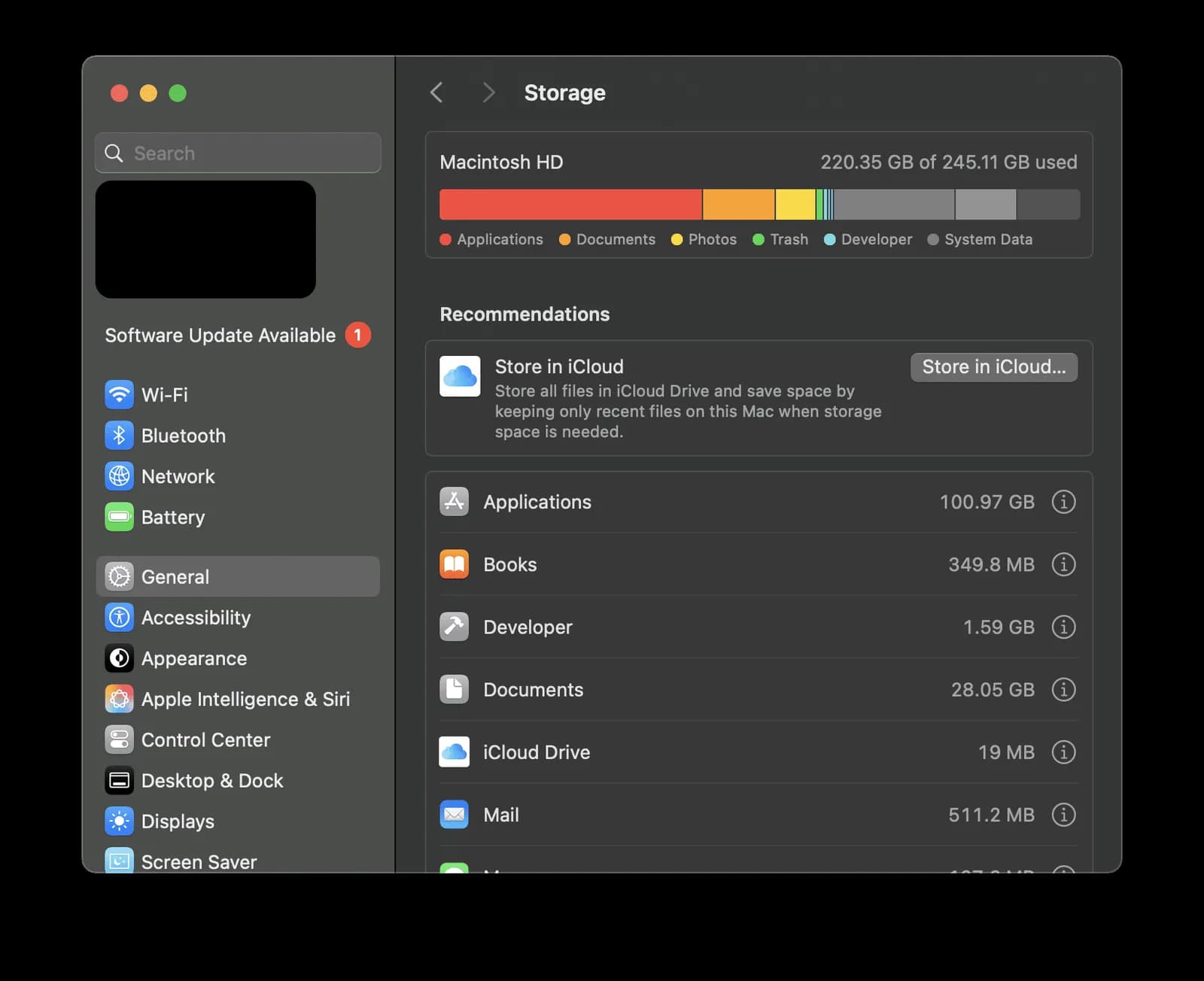The image size is (1204, 981).
Task: Open Displays settings
Action: pos(238,822)
